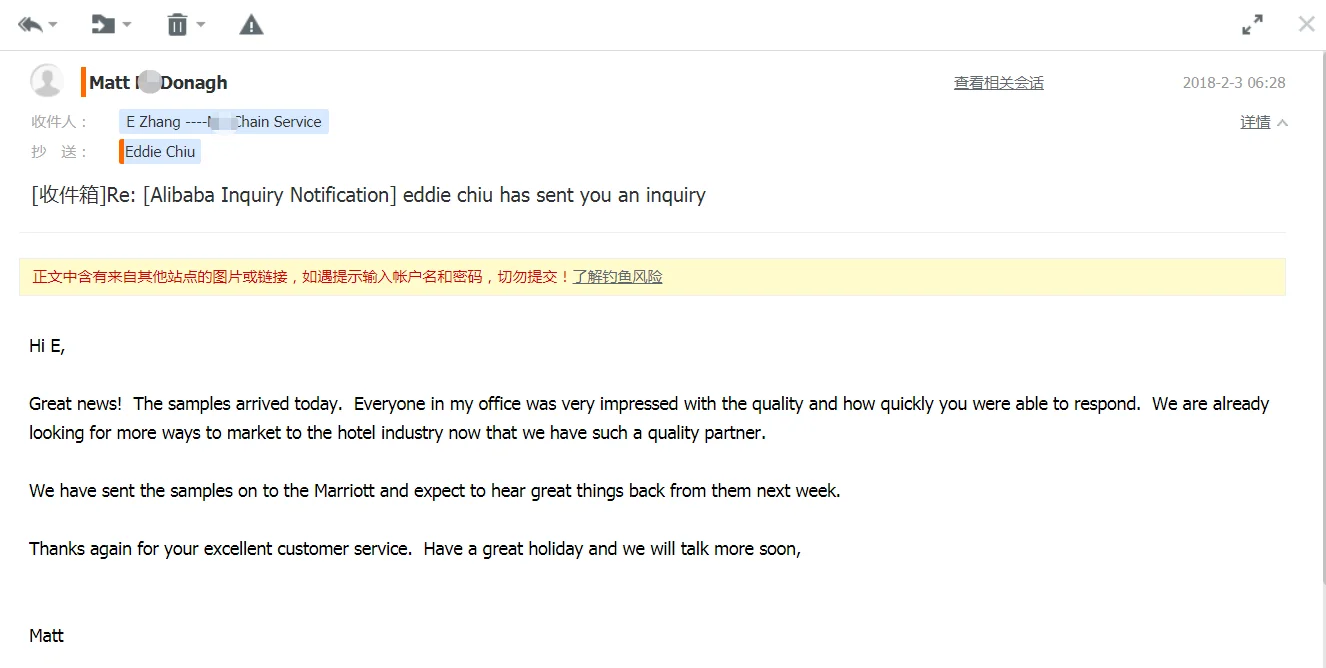Click the trash can delete icon

click(177, 24)
